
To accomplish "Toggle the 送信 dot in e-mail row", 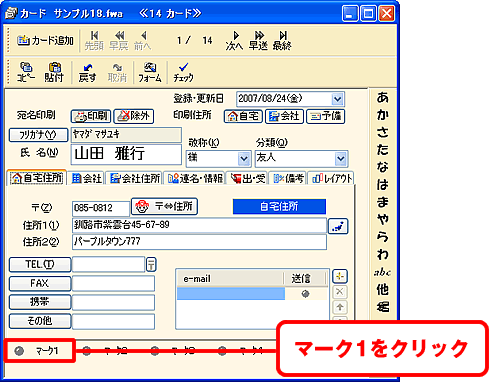I will [x=305, y=294].
